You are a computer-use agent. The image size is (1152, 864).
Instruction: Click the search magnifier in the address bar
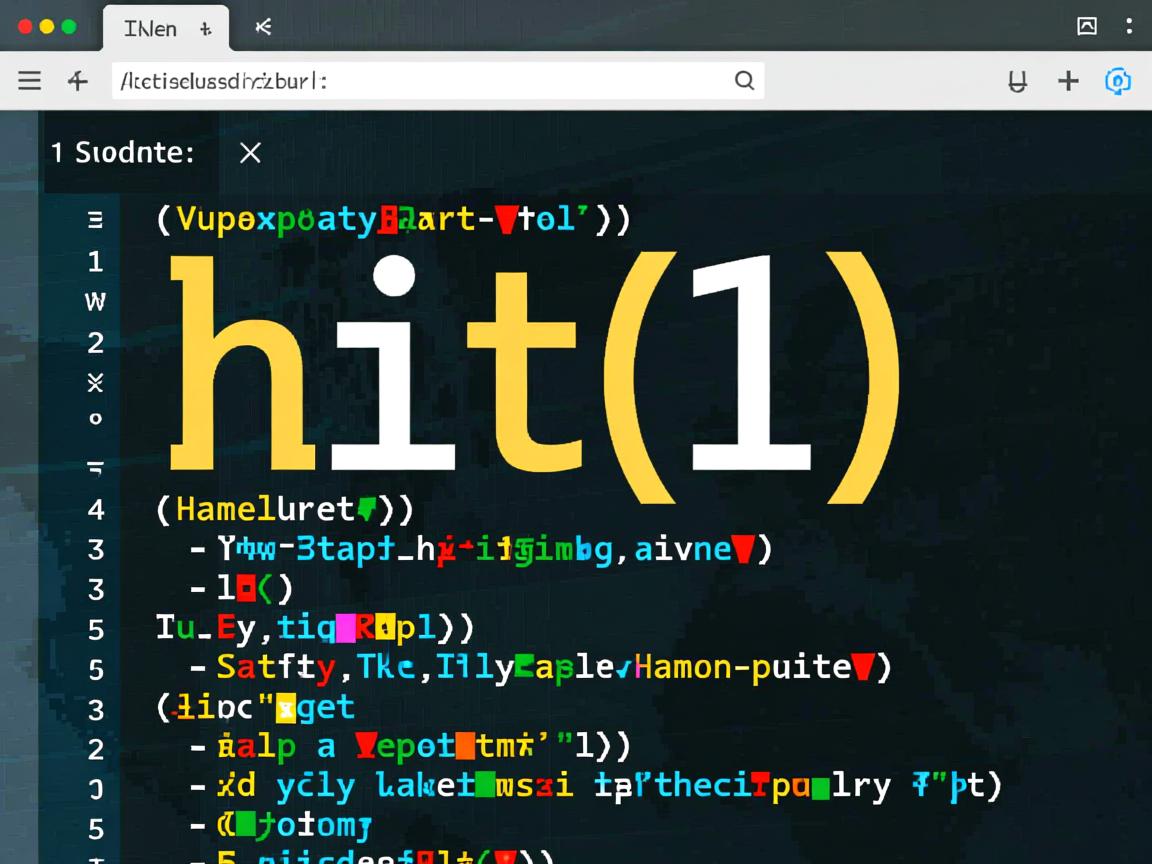click(744, 81)
